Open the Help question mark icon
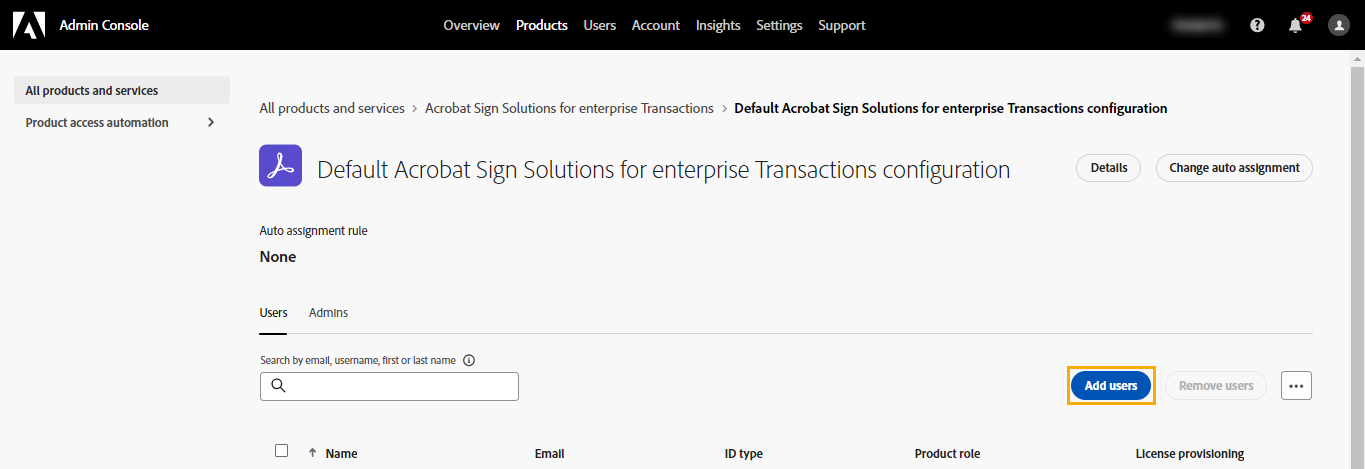The image size is (1365, 469). point(1257,25)
